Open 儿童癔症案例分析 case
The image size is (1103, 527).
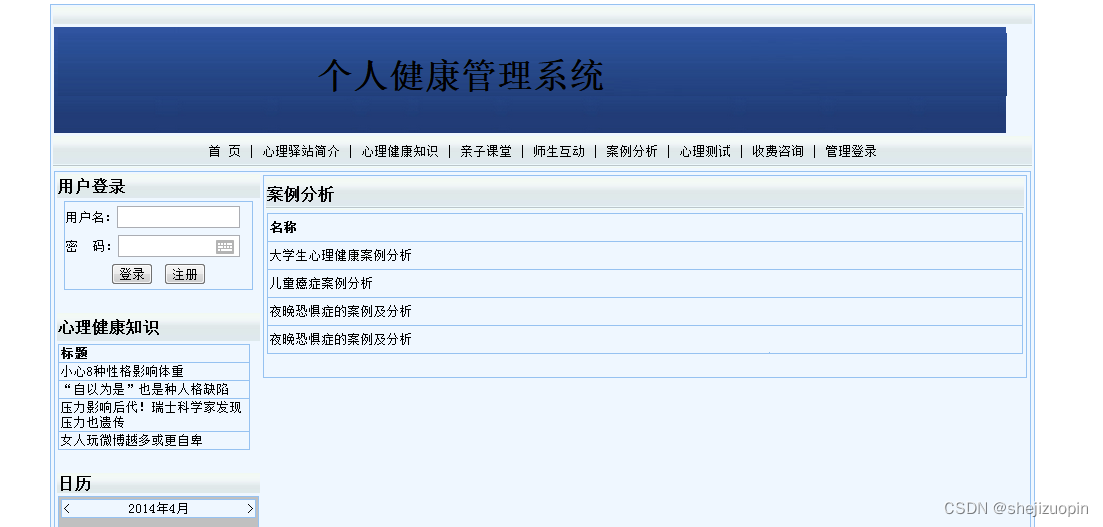(x=321, y=284)
